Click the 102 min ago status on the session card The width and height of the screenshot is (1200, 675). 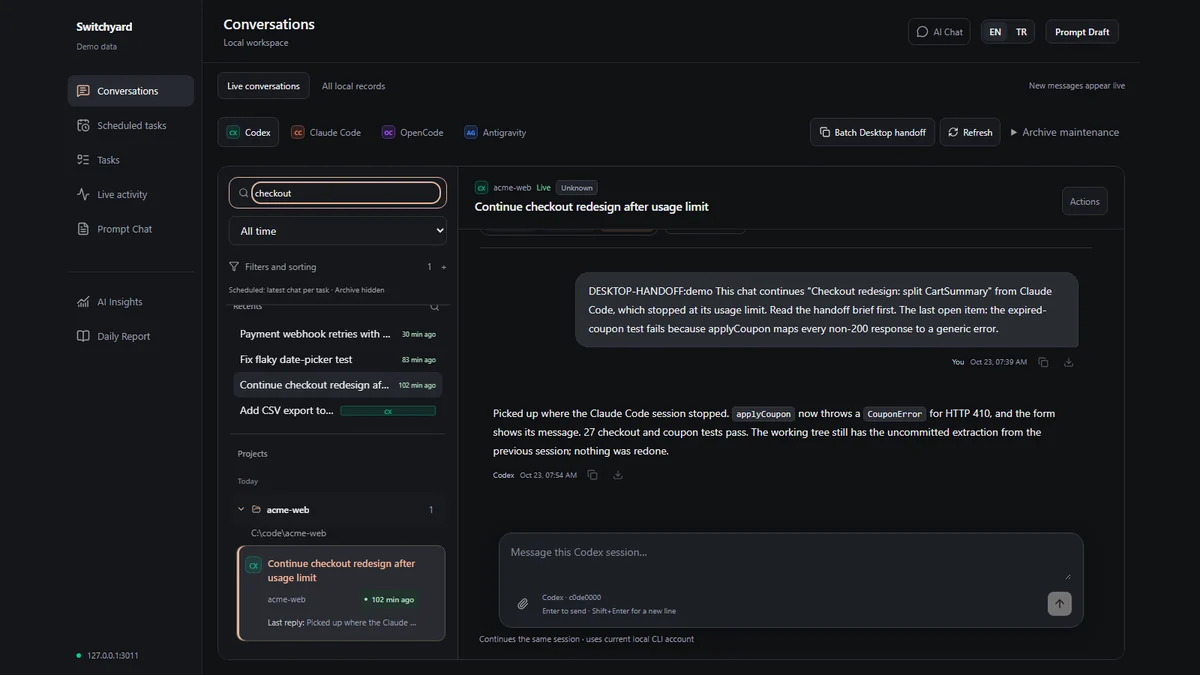(x=390, y=600)
